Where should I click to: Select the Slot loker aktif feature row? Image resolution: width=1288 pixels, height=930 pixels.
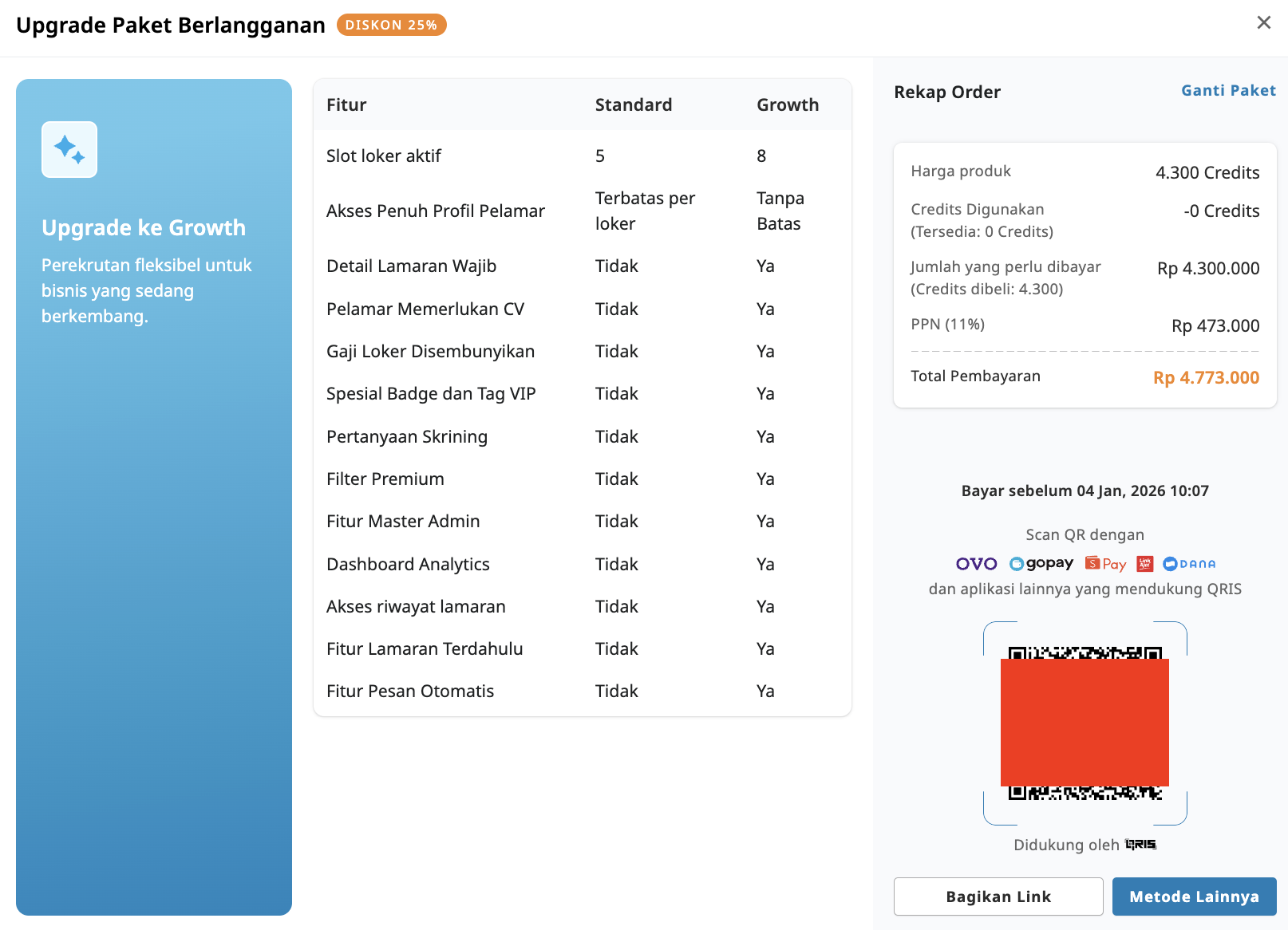pos(384,156)
